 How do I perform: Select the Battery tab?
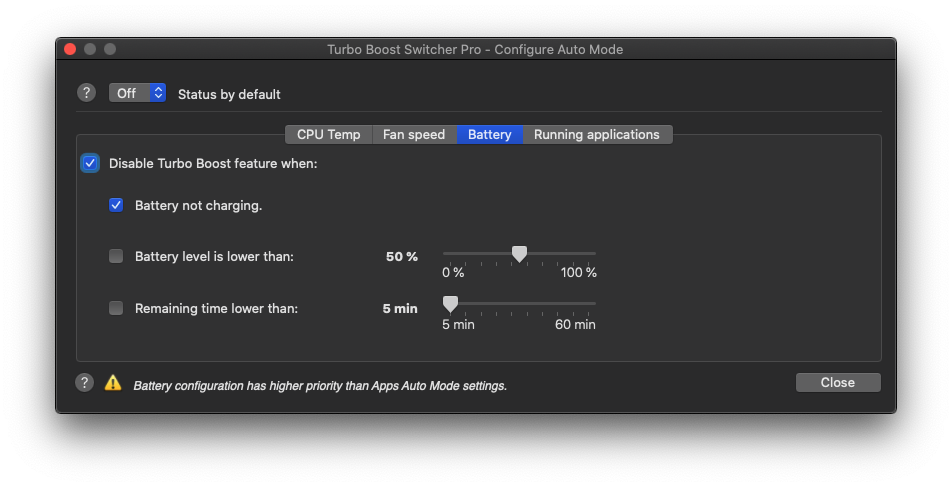click(x=489, y=134)
